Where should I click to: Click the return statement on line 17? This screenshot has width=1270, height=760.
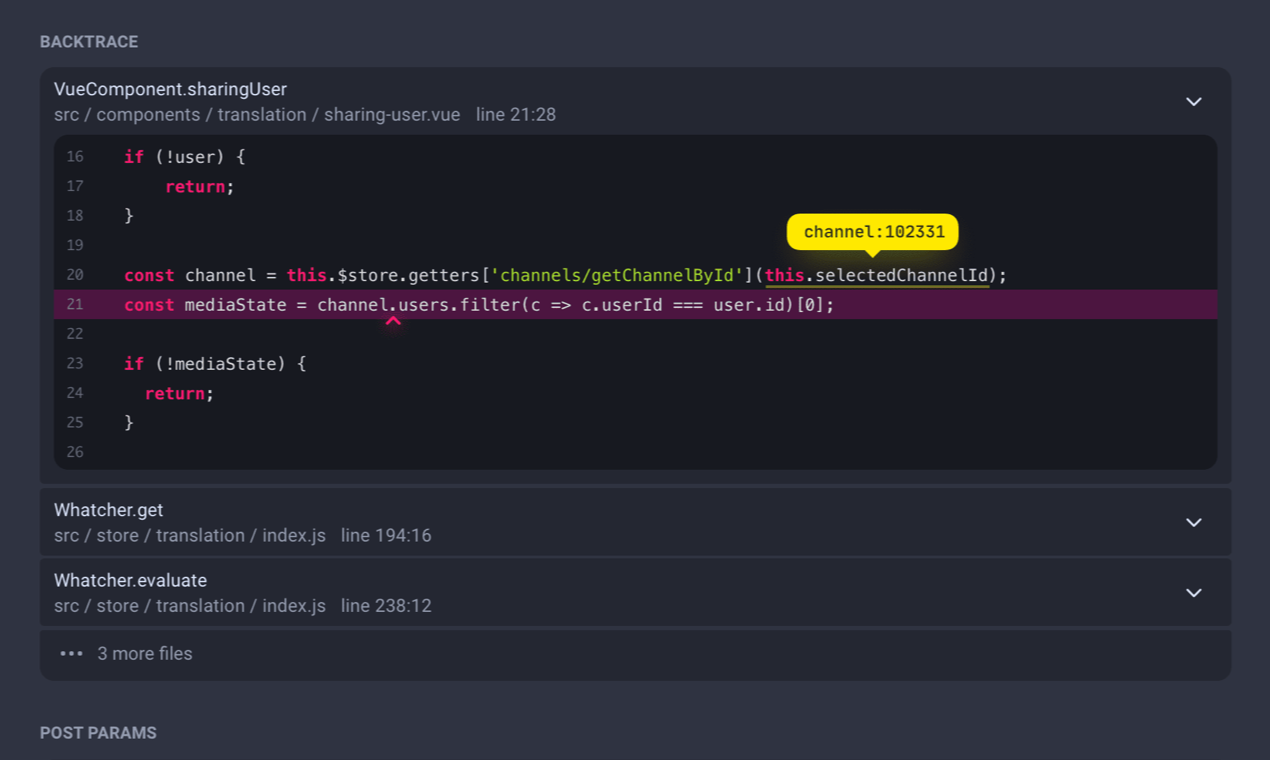tap(199, 187)
